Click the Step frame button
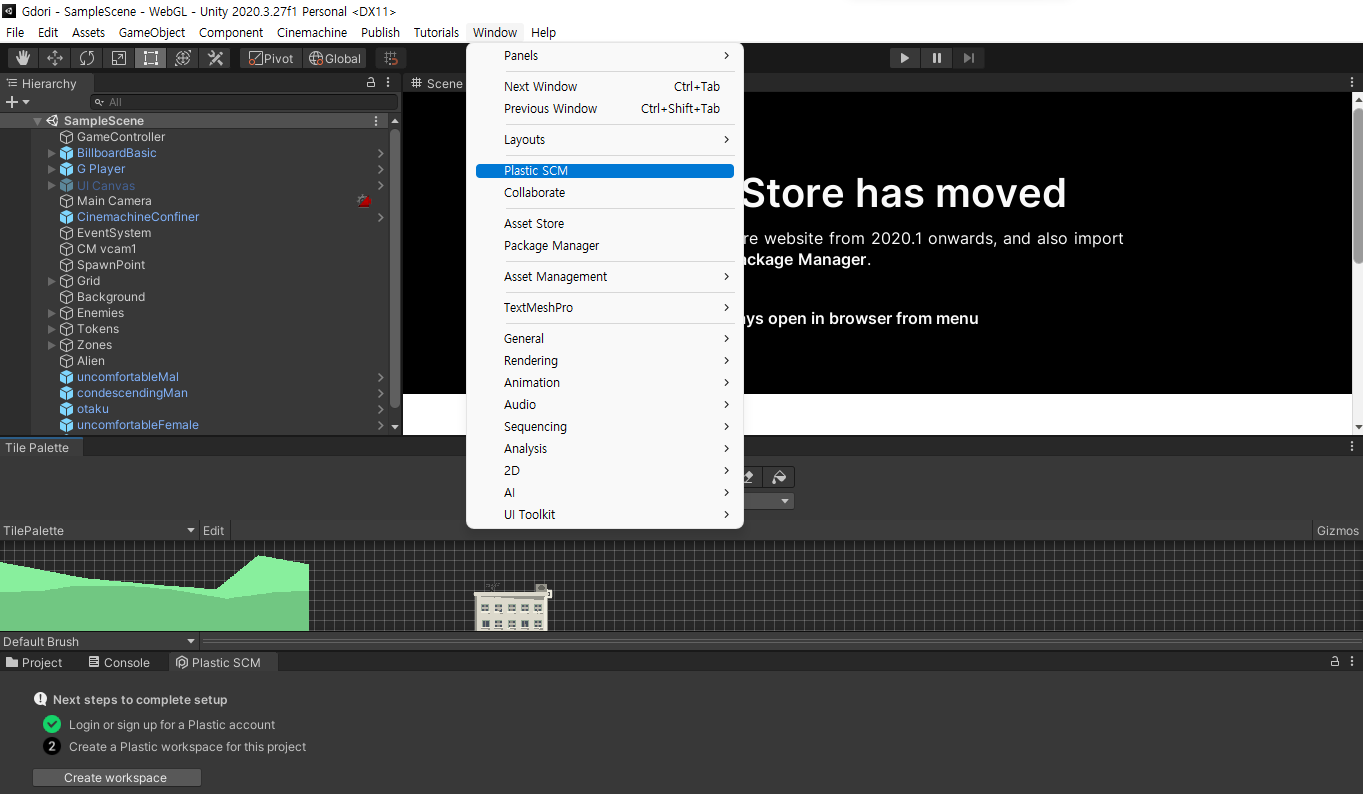Screen dimensions: 1363x794 968,58
